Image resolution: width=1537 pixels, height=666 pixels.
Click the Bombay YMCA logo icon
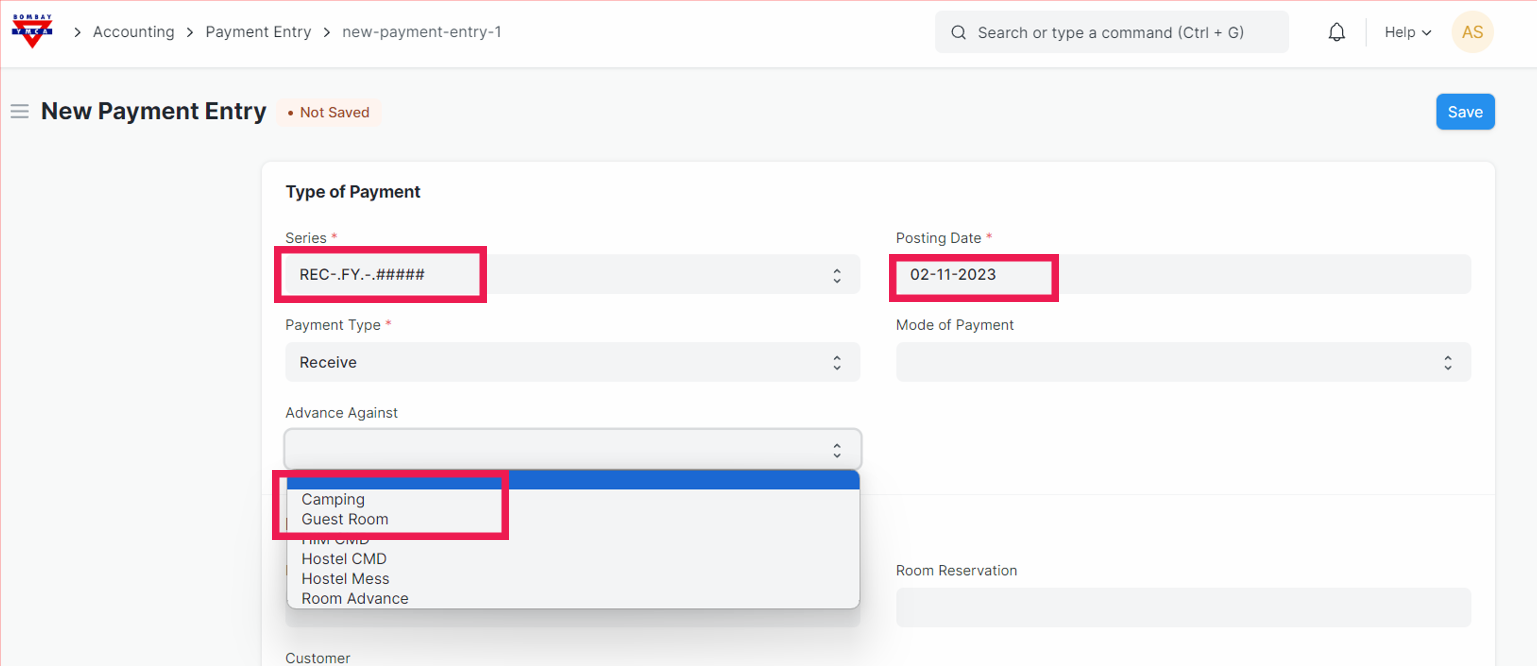pyautogui.click(x=31, y=32)
